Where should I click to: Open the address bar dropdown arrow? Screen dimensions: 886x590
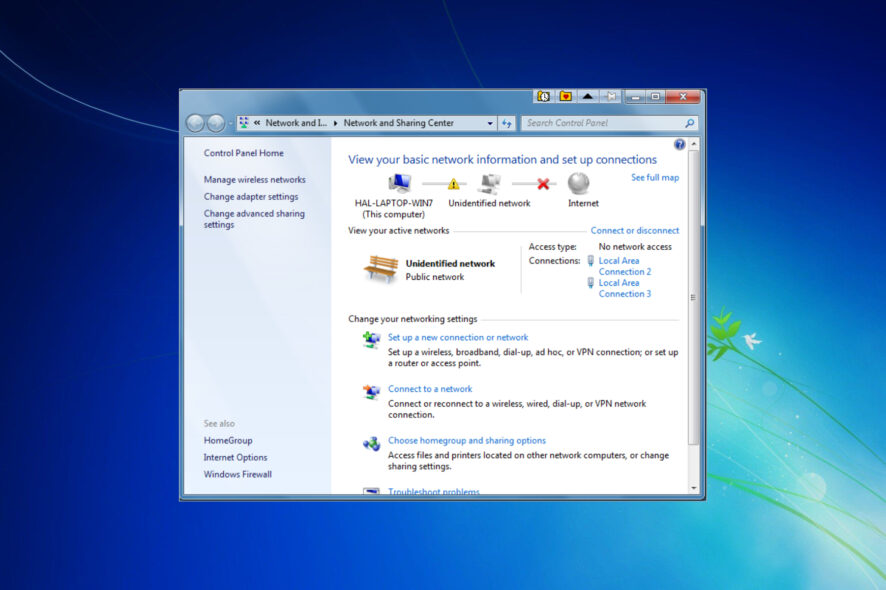pos(489,122)
